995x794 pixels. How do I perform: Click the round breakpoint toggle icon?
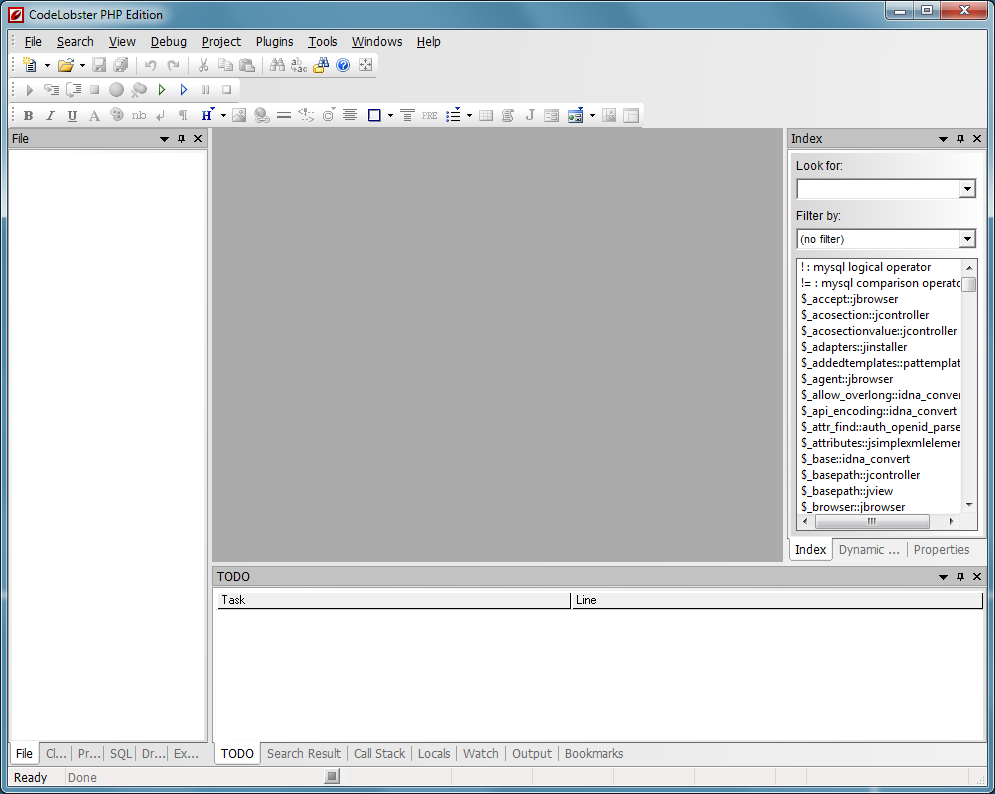pos(116,89)
